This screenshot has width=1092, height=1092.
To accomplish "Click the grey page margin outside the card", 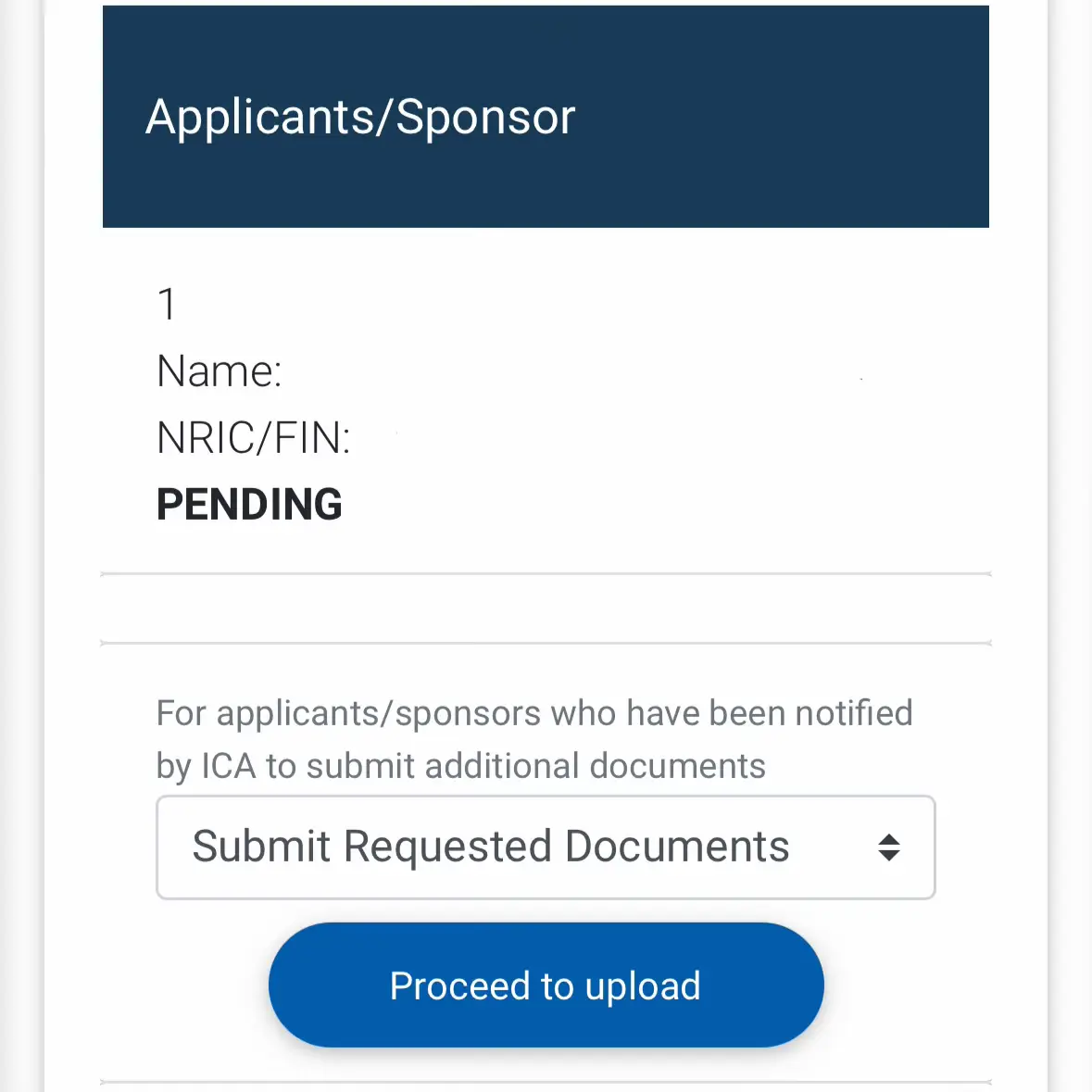I will click(21, 546).
